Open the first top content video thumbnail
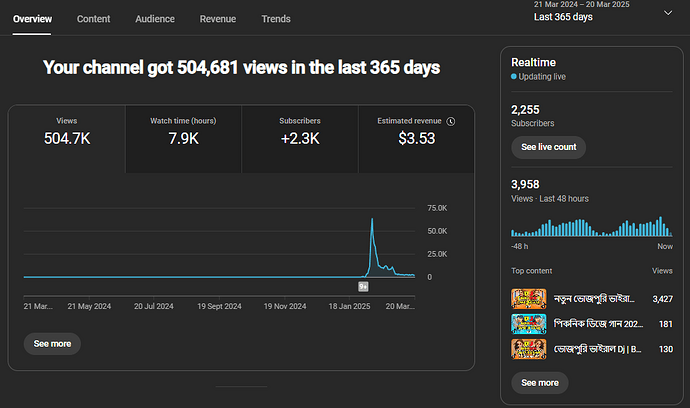 [x=527, y=298]
